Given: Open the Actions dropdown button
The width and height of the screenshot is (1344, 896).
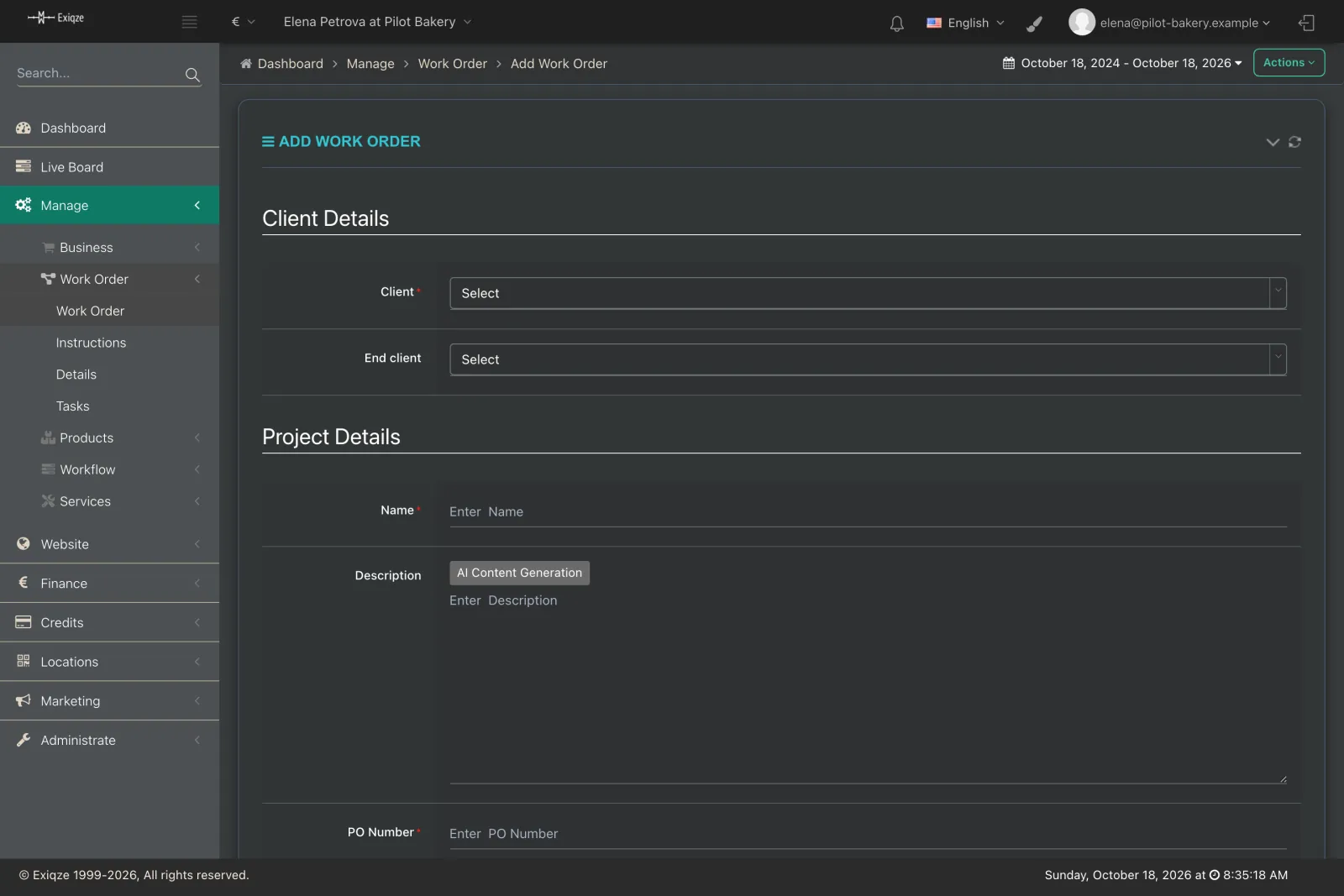Looking at the screenshot, I should tap(1289, 62).
